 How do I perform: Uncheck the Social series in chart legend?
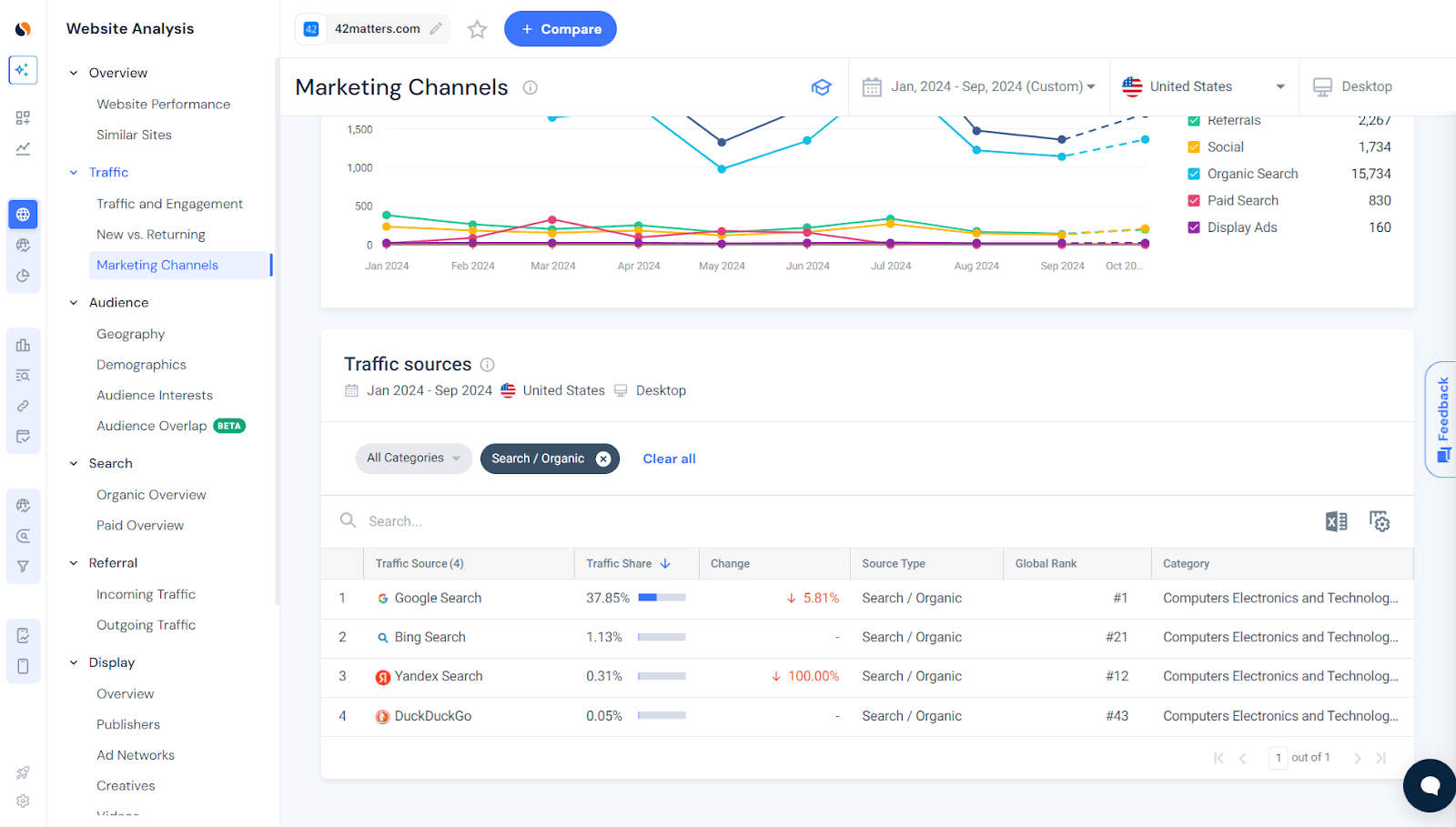tap(1193, 146)
